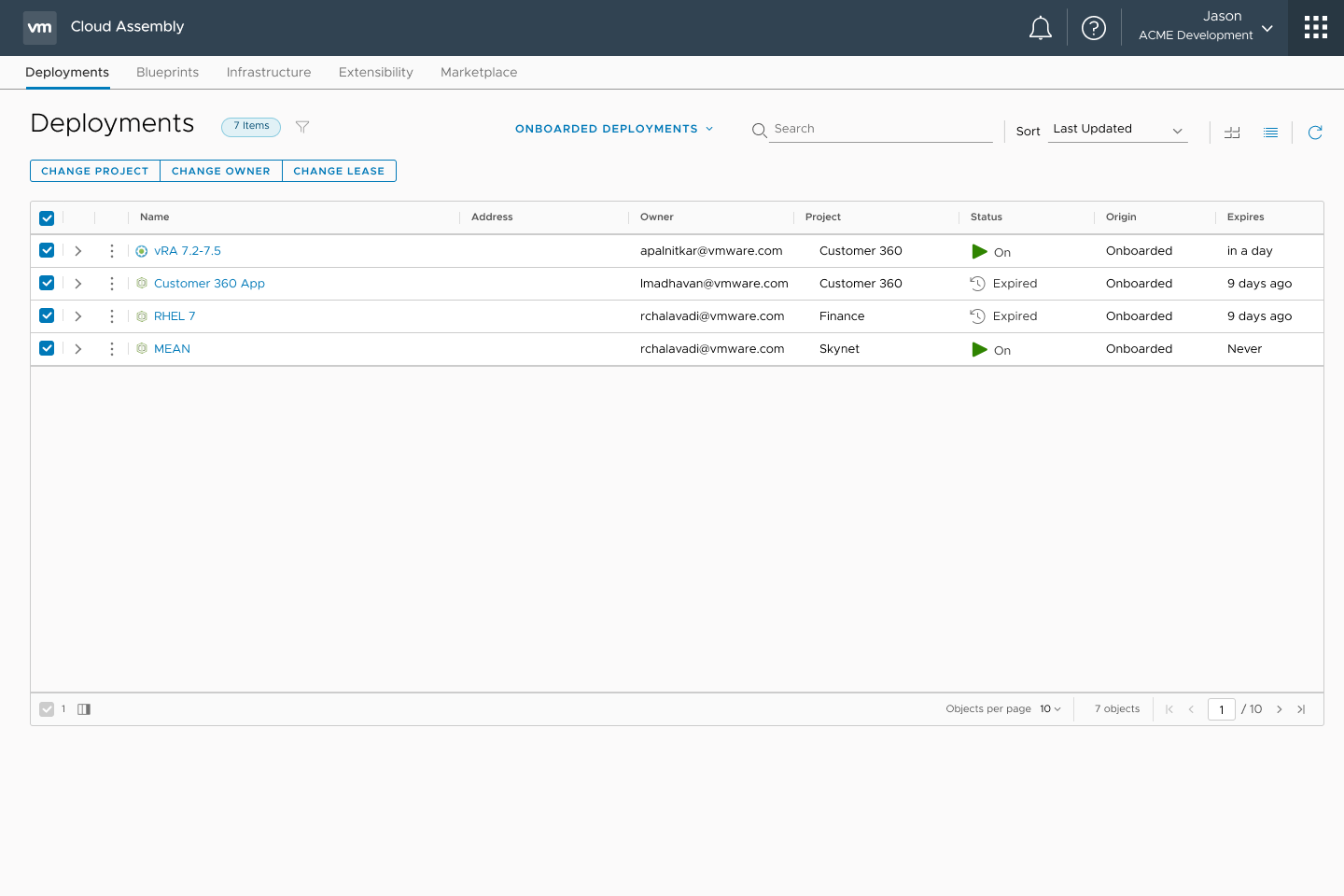Screen dimensions: 1344x896
Task: Uncheck the vRA 7.2-7.5 row checkbox
Action: pos(47,250)
